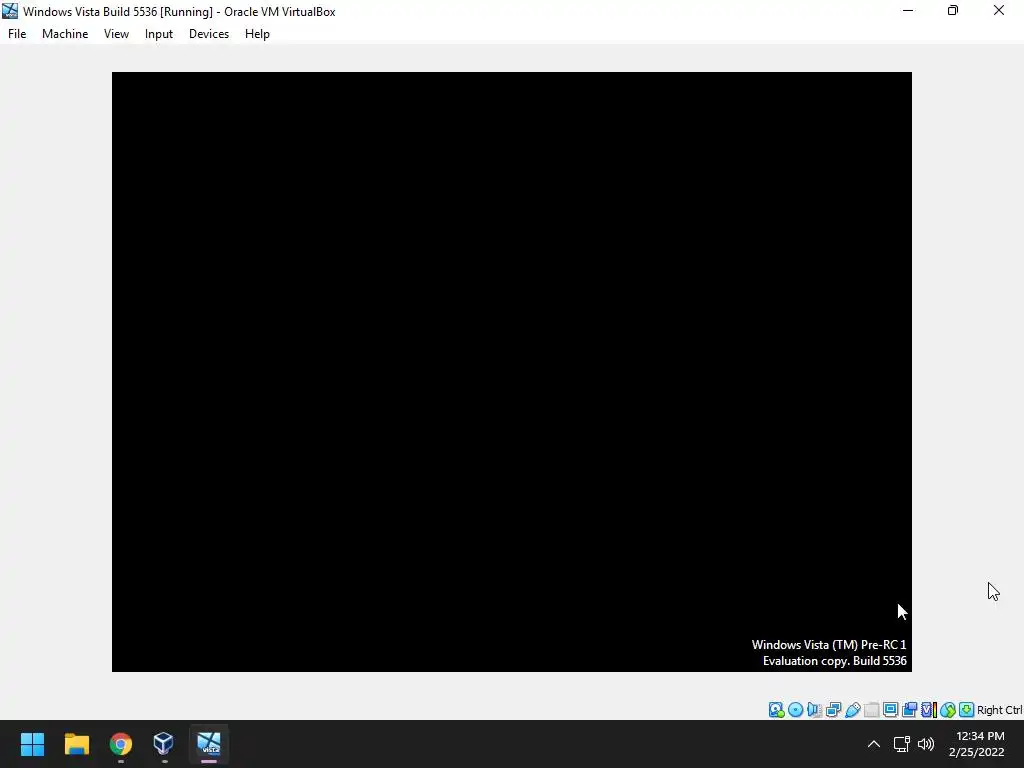Click the video recording status icon
This screenshot has width=1024, height=768.
[x=909, y=710]
